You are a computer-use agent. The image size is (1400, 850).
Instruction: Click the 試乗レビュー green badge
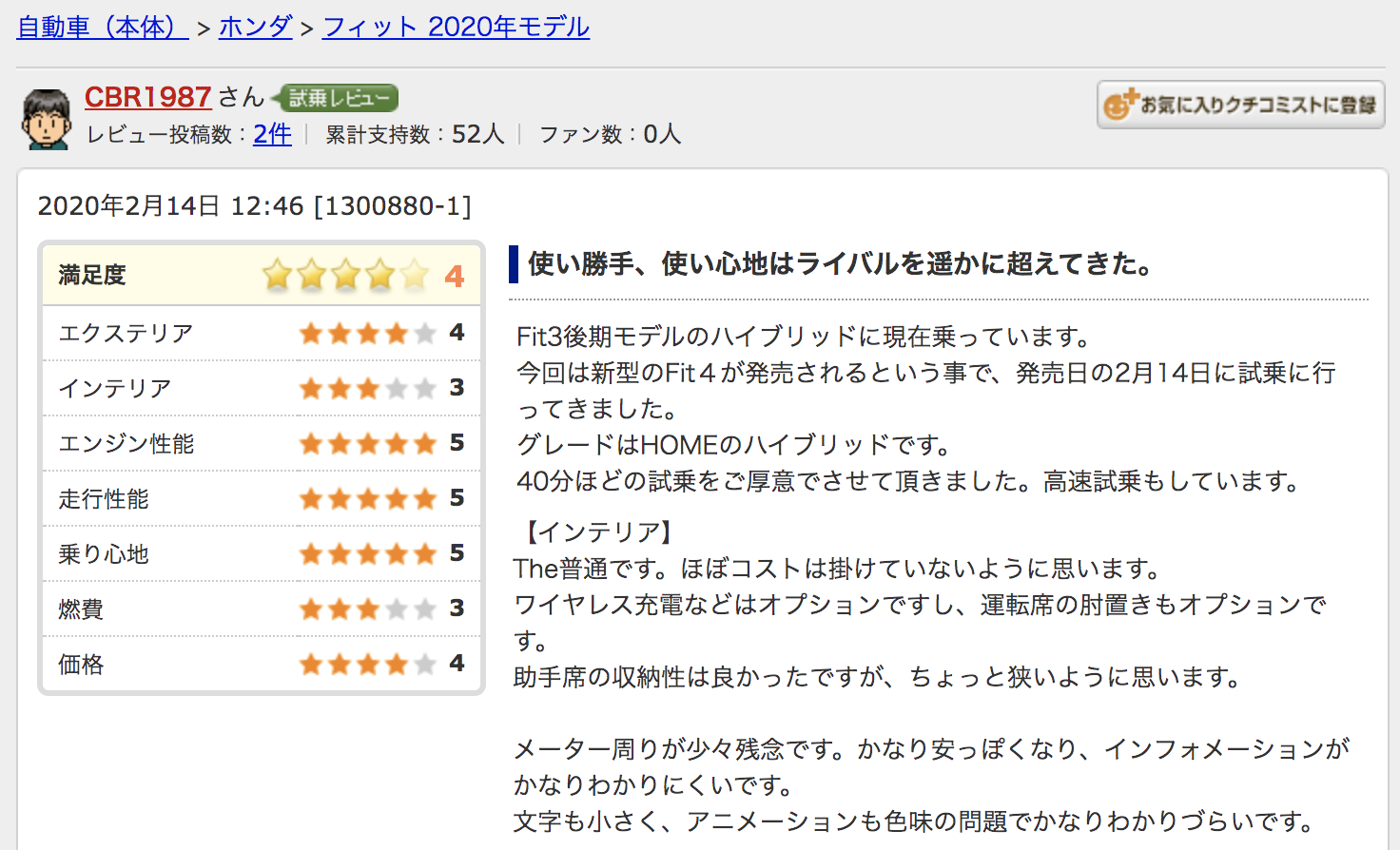pyautogui.click(x=337, y=98)
